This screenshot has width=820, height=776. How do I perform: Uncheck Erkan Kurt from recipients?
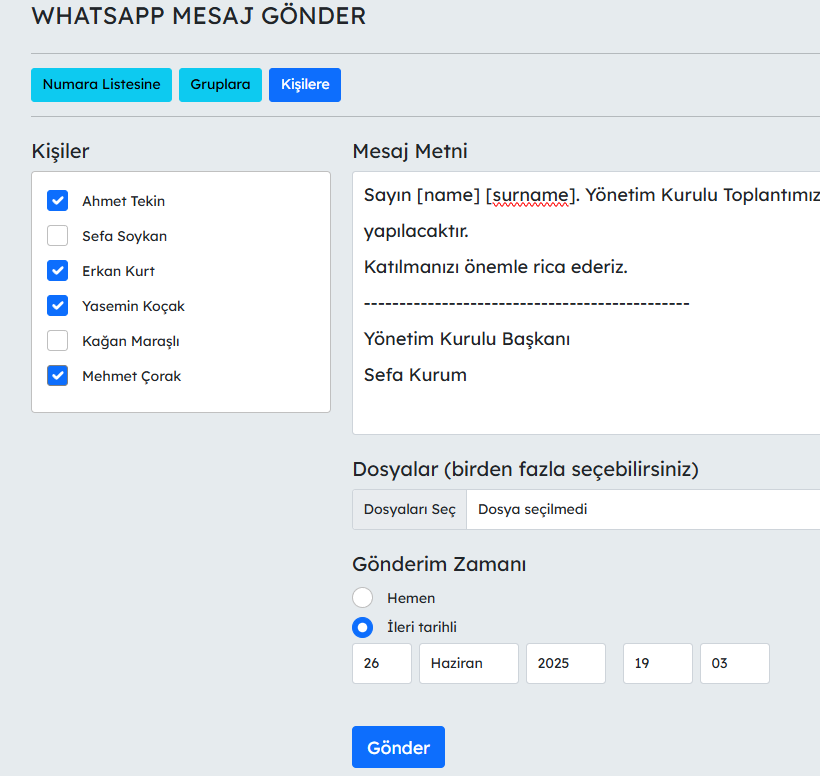click(57, 271)
